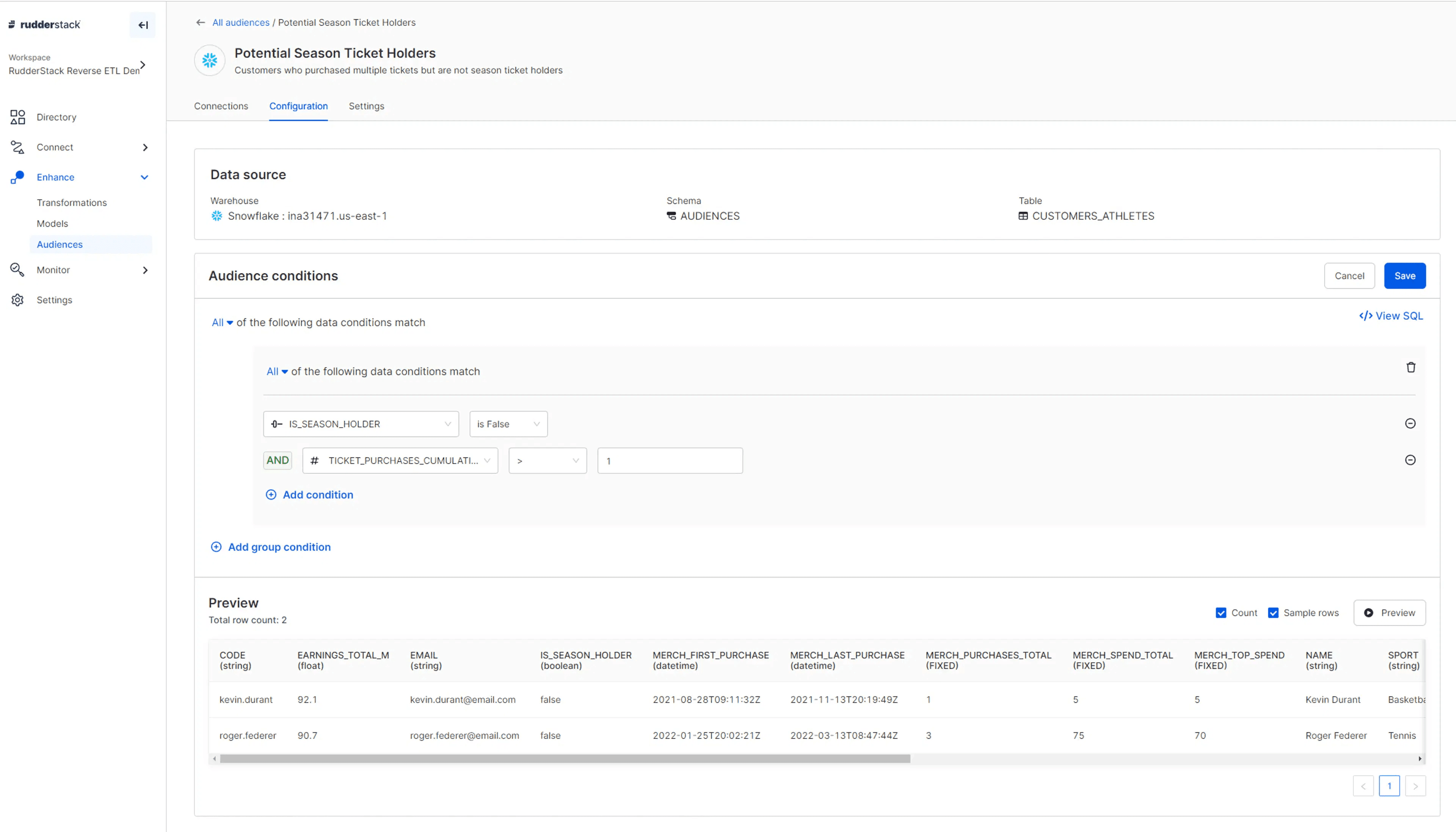1456x832 pixels.
Task: Select the Connect icon in sidebar
Action: pyautogui.click(x=17, y=147)
